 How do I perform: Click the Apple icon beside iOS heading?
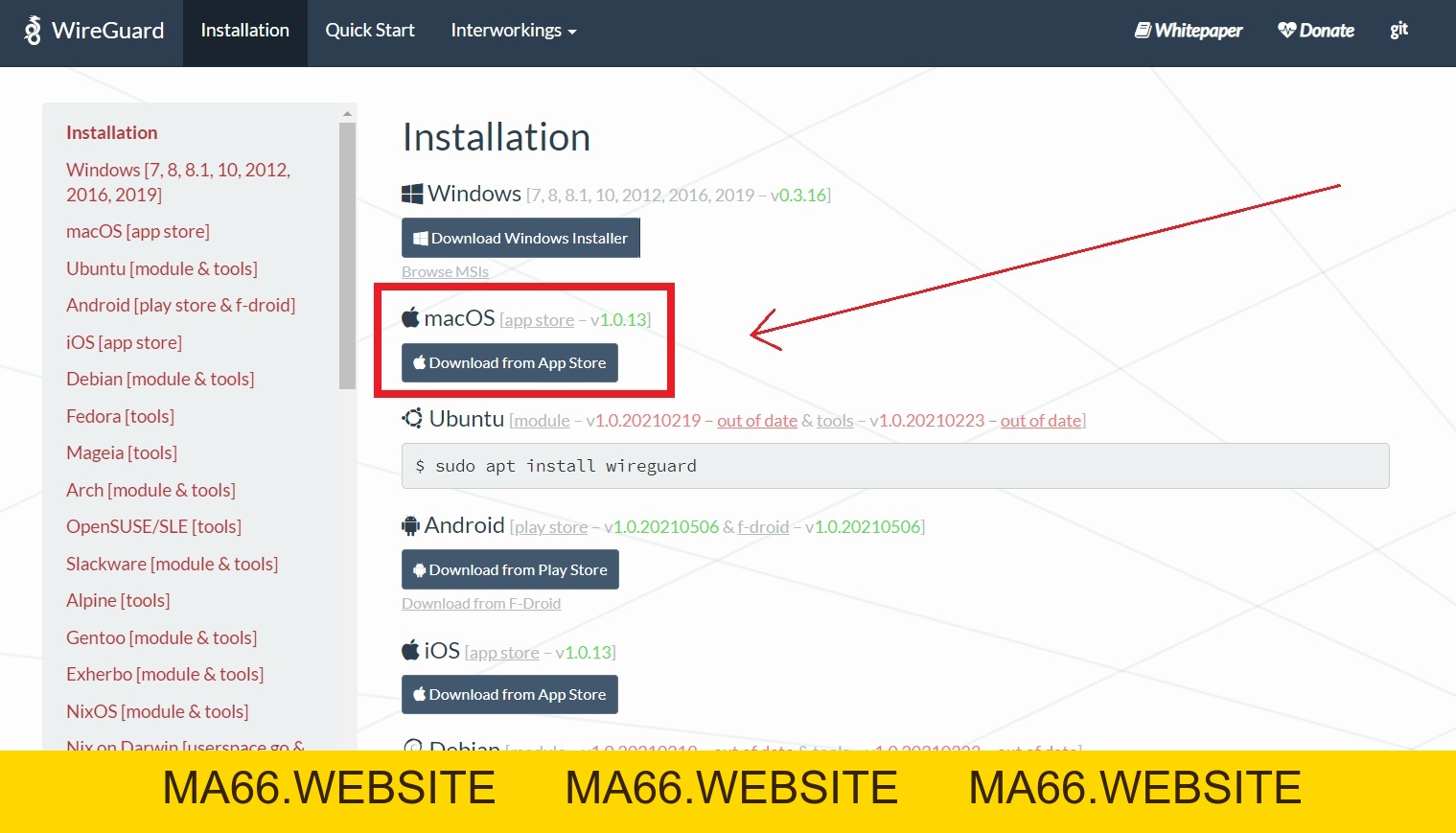(410, 649)
